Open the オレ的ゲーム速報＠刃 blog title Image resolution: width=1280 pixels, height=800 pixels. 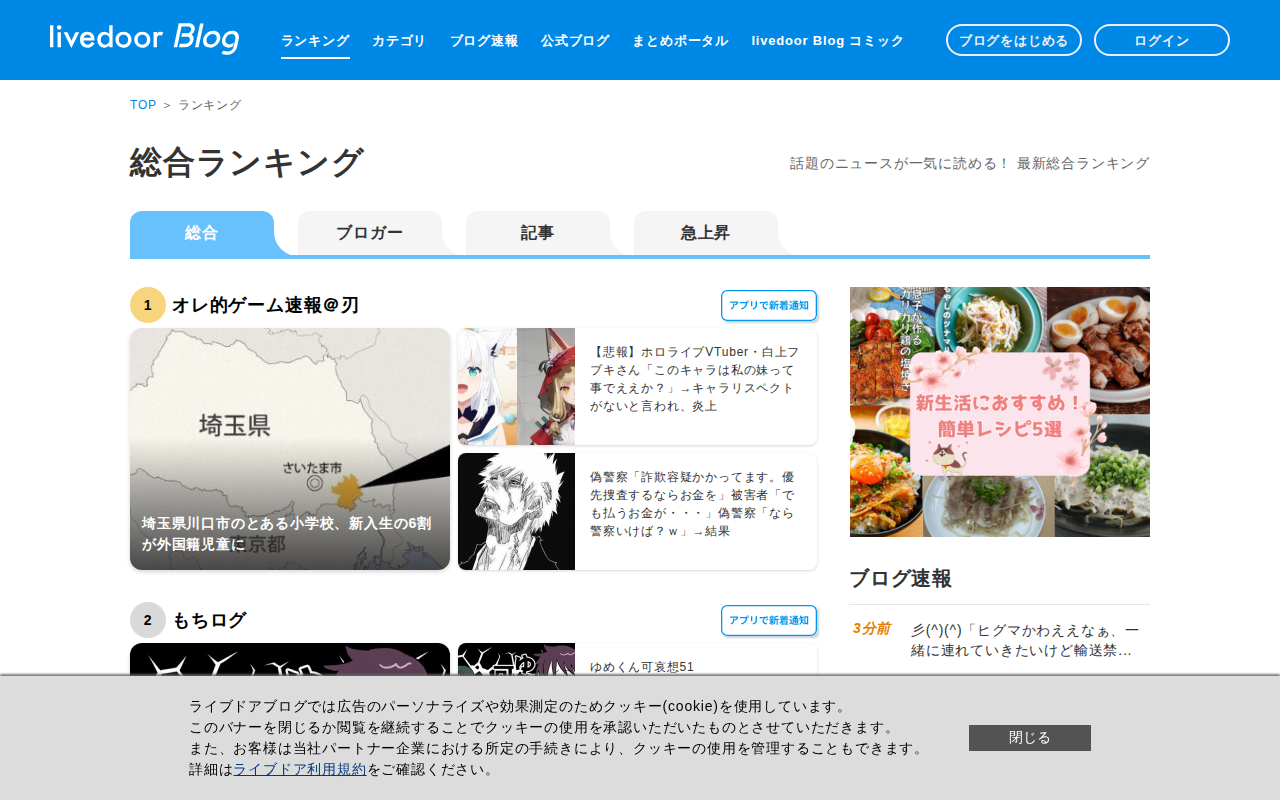[265, 305]
